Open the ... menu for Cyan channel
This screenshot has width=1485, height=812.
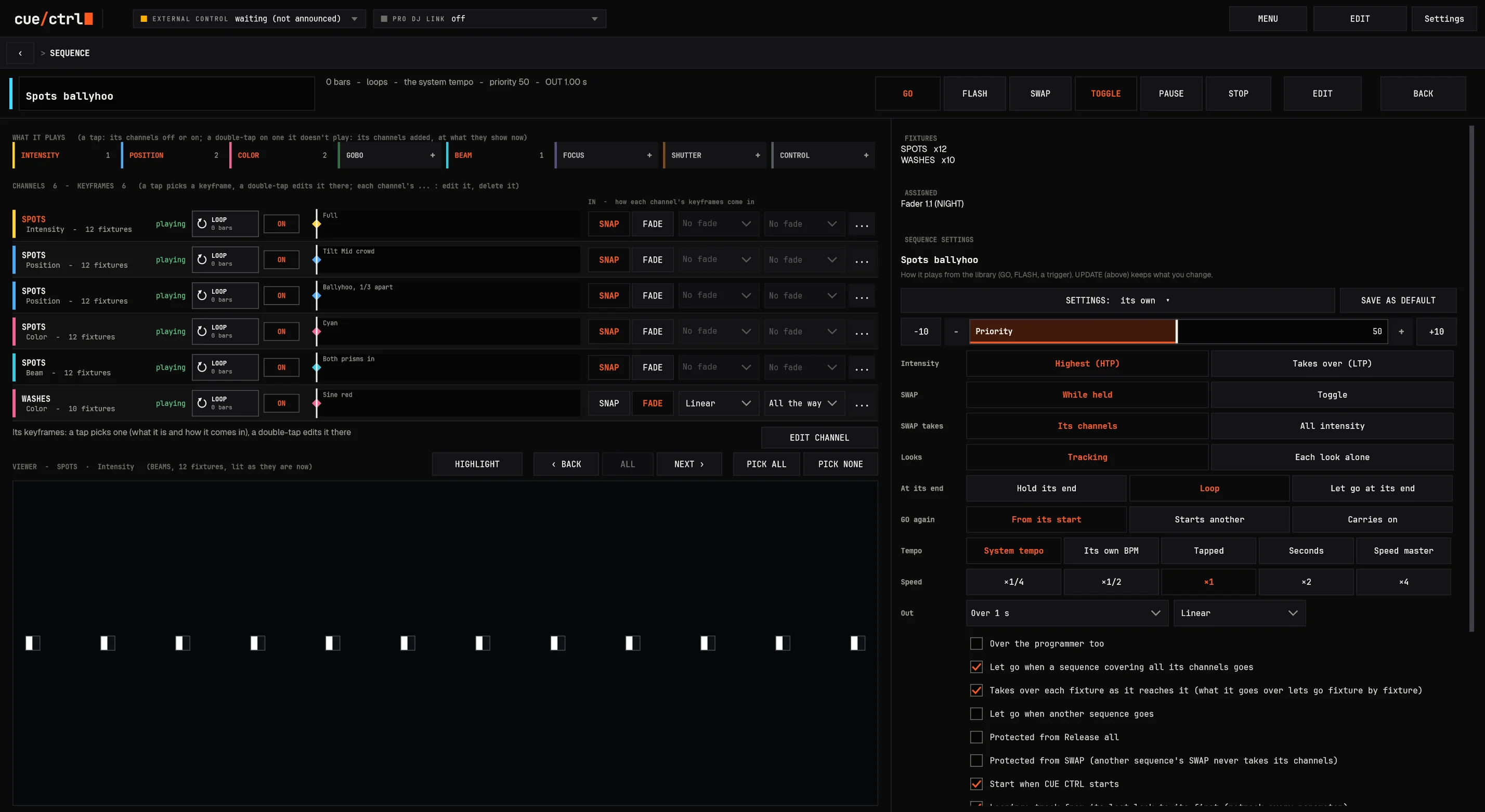861,332
